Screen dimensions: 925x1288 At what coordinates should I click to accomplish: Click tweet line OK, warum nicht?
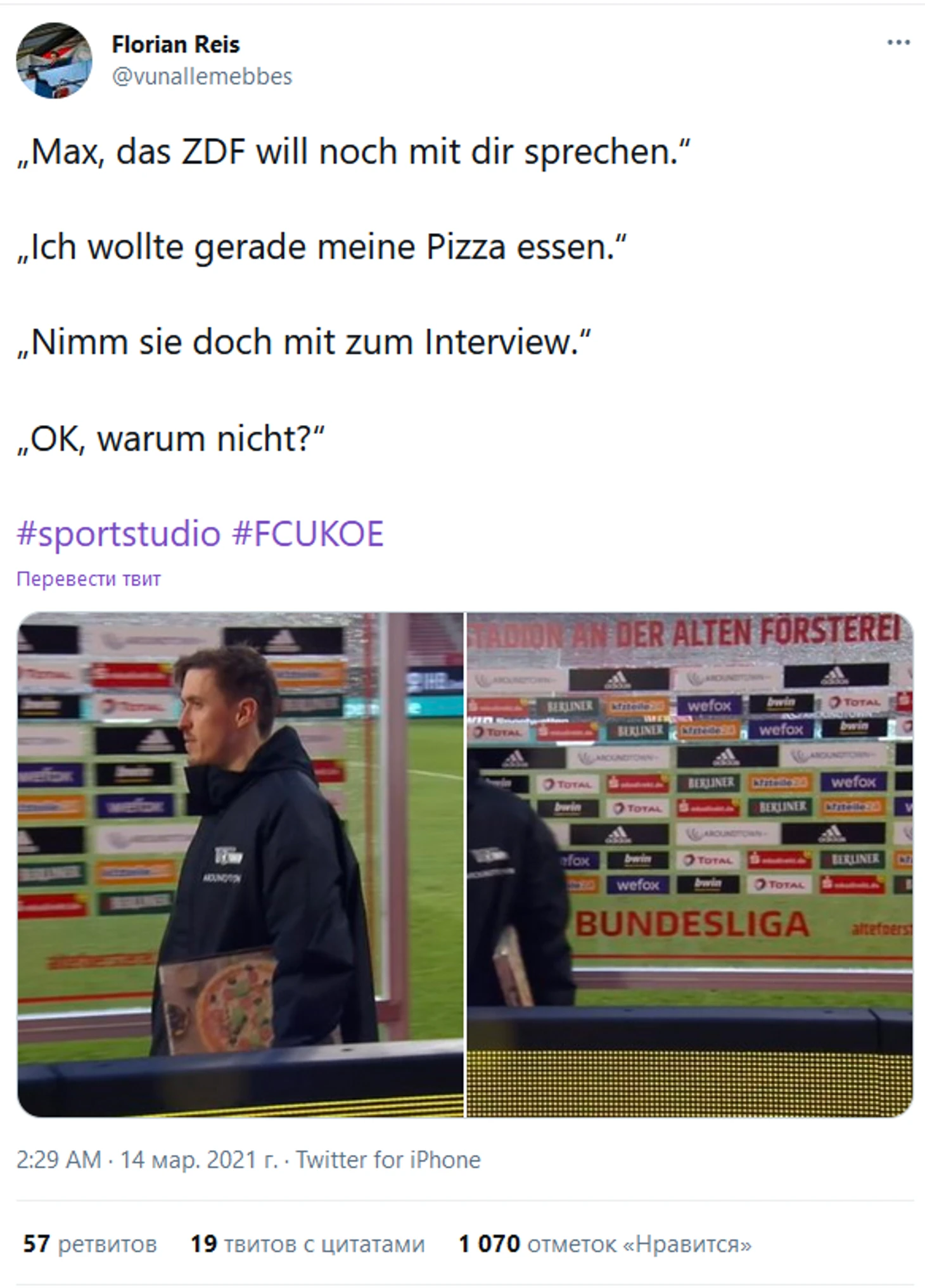pyautogui.click(x=170, y=438)
